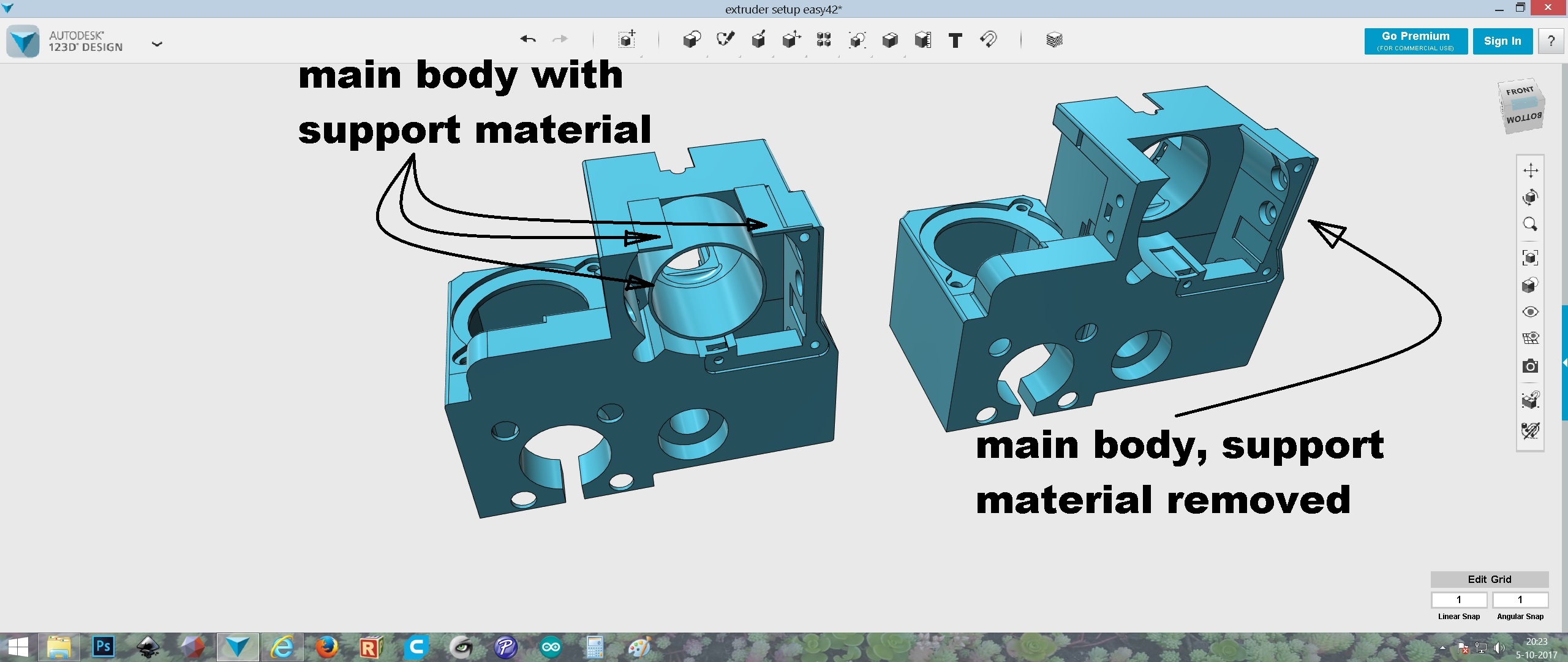Click the Angular Snap value field

click(1520, 599)
